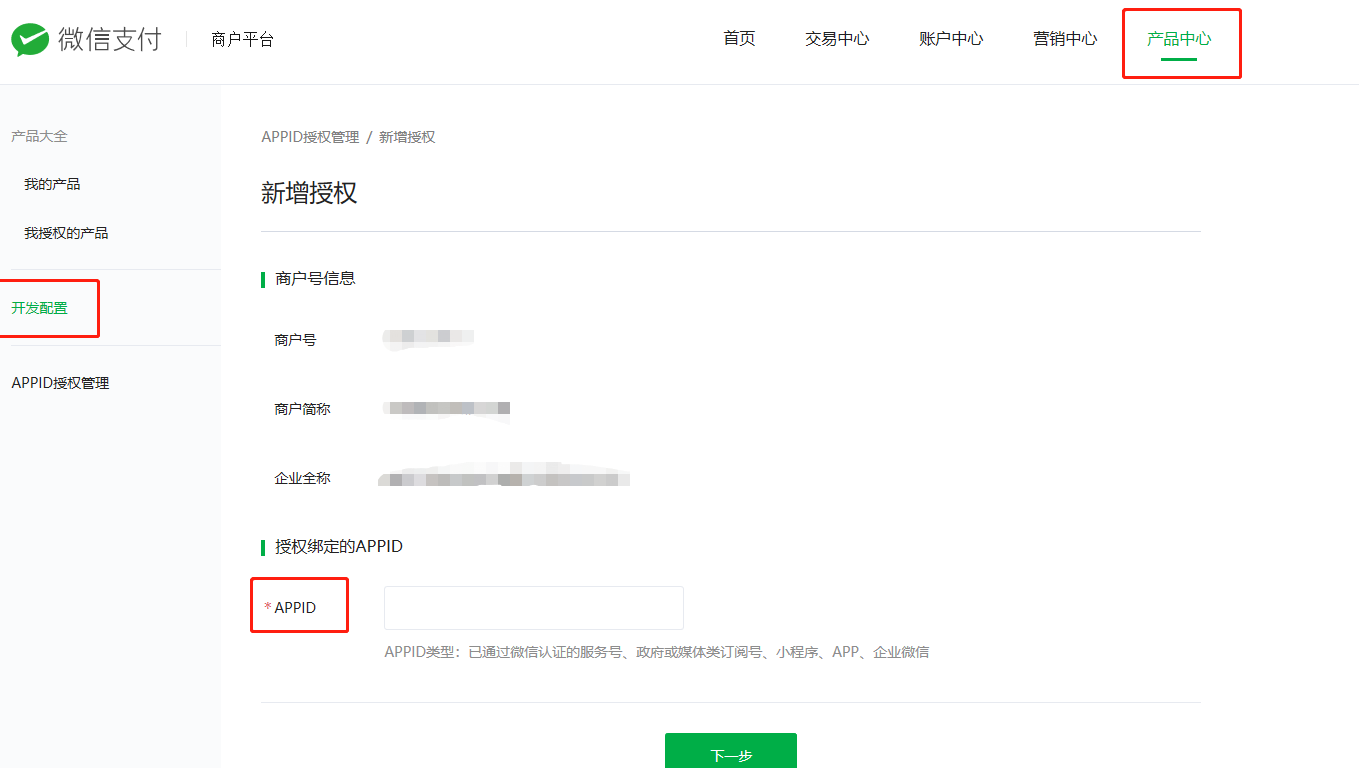1359x768 pixels.
Task: Open the 交易中心 tab
Action: [x=837, y=39]
